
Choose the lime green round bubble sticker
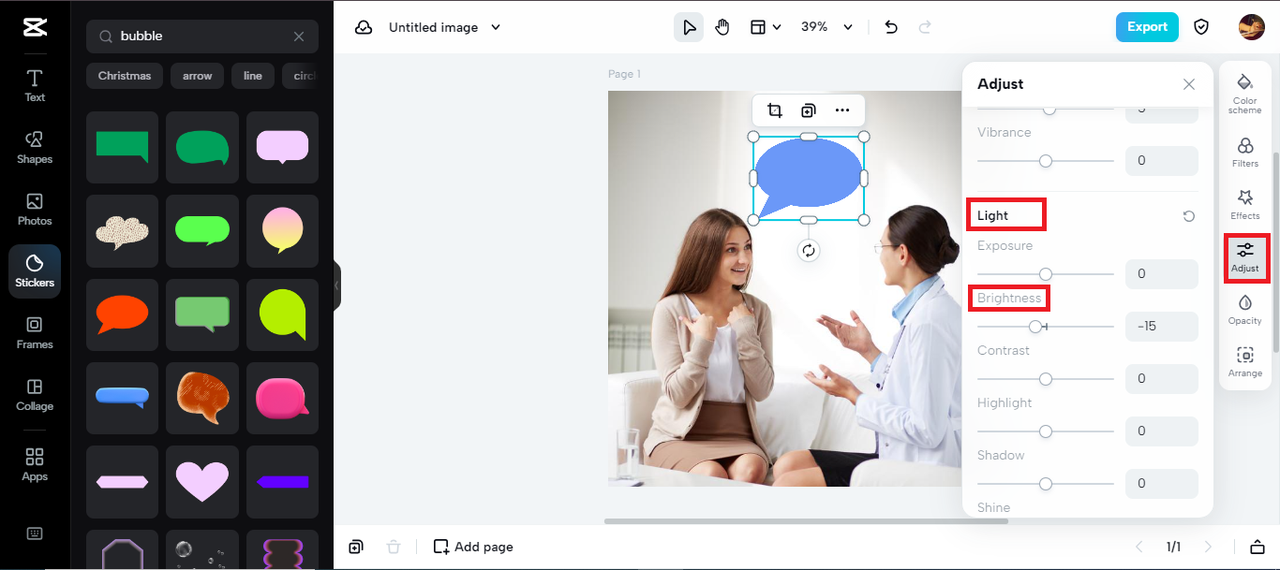(x=282, y=315)
